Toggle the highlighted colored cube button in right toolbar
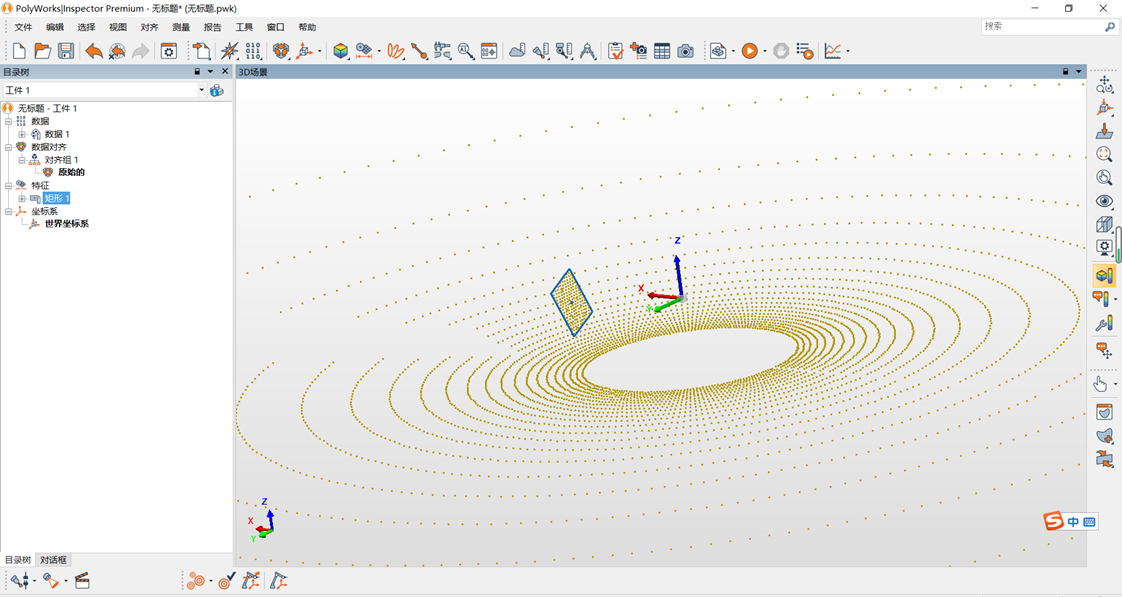This screenshot has height=597, width=1122. (1104, 275)
